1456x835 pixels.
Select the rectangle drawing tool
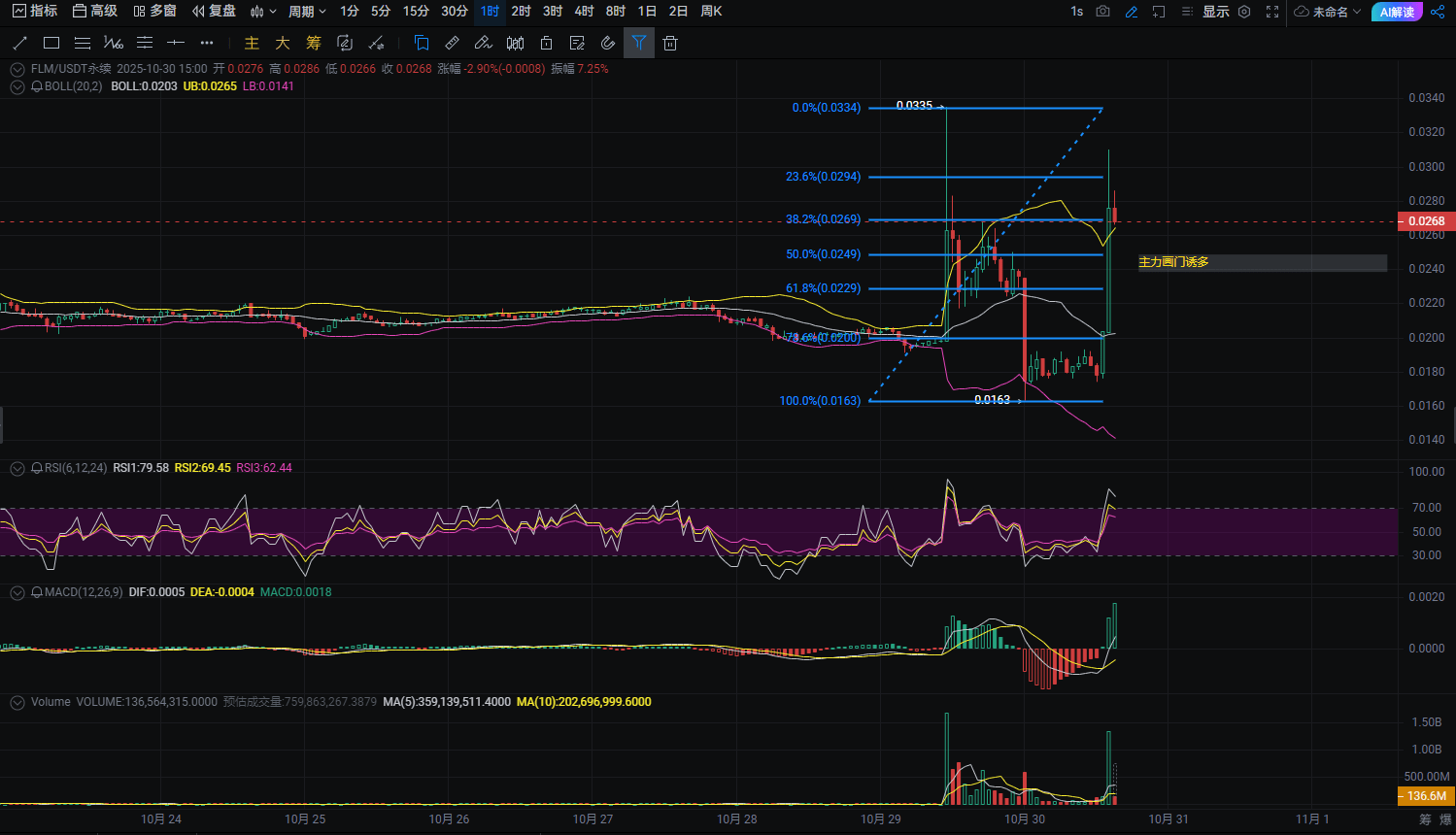click(x=51, y=43)
